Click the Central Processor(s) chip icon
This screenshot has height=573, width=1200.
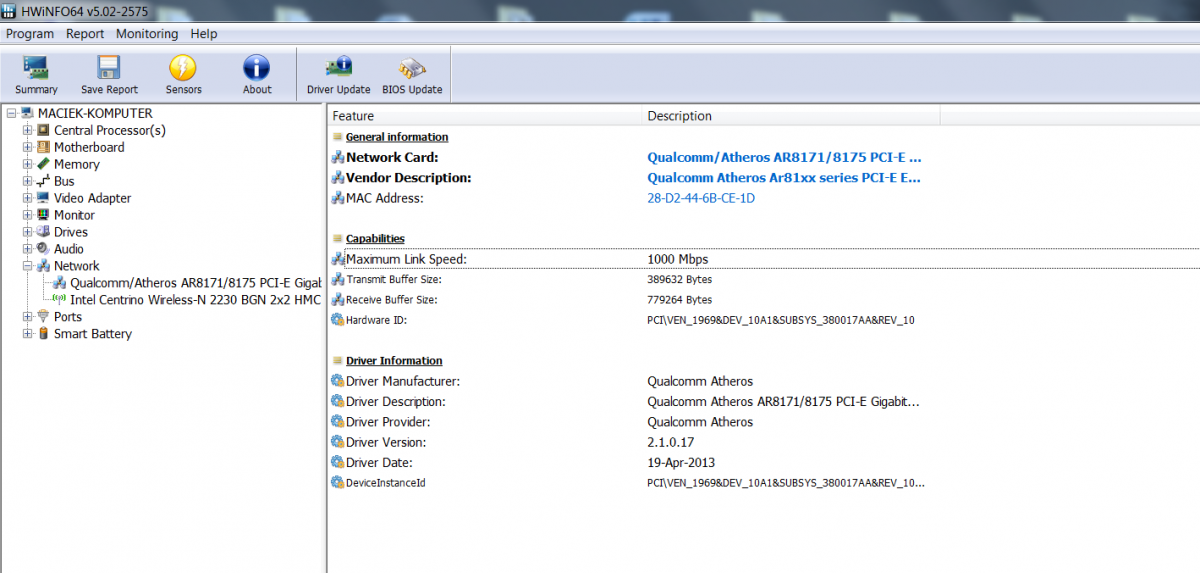(44, 130)
